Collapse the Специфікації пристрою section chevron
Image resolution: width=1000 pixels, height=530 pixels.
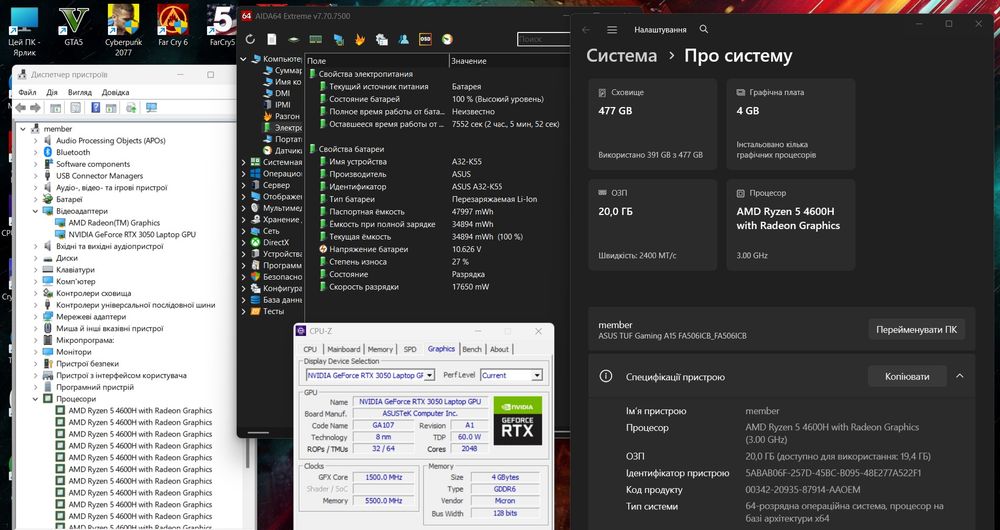coord(959,376)
